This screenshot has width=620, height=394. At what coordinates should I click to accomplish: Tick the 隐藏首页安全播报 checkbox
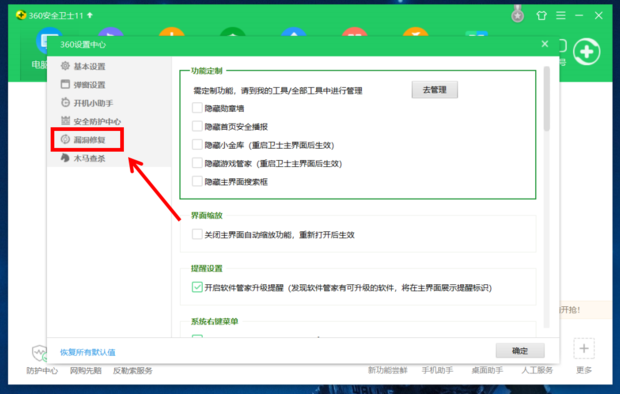(x=197, y=126)
